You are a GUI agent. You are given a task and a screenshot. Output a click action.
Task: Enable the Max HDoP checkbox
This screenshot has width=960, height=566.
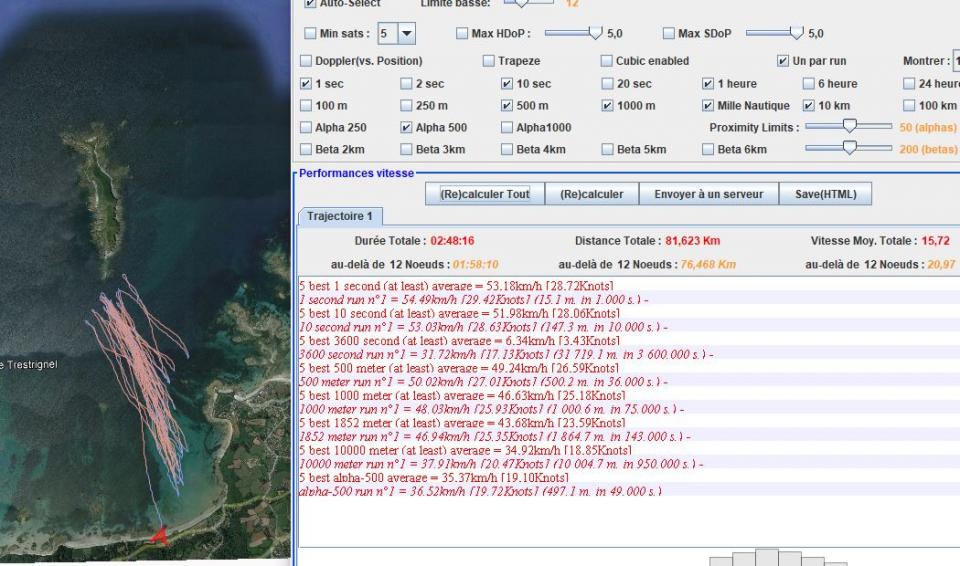(x=462, y=33)
